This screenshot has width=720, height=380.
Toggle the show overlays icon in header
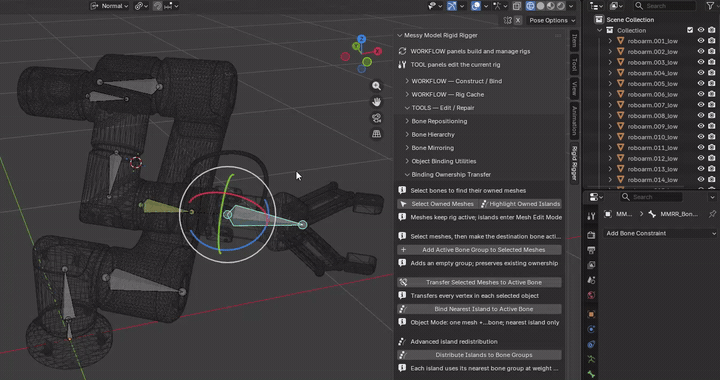click(476, 6)
